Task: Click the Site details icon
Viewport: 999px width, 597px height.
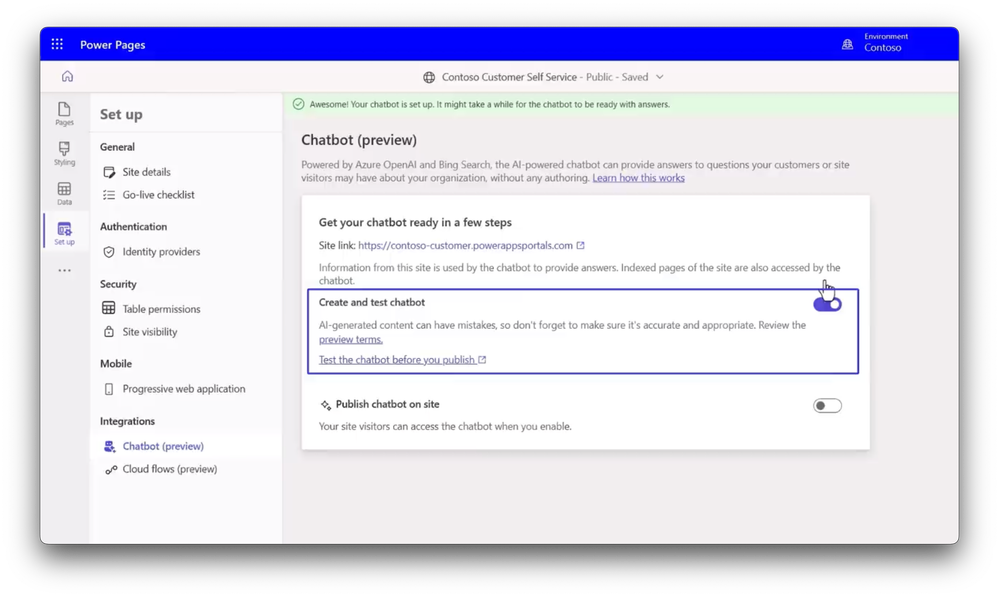Action: click(109, 172)
